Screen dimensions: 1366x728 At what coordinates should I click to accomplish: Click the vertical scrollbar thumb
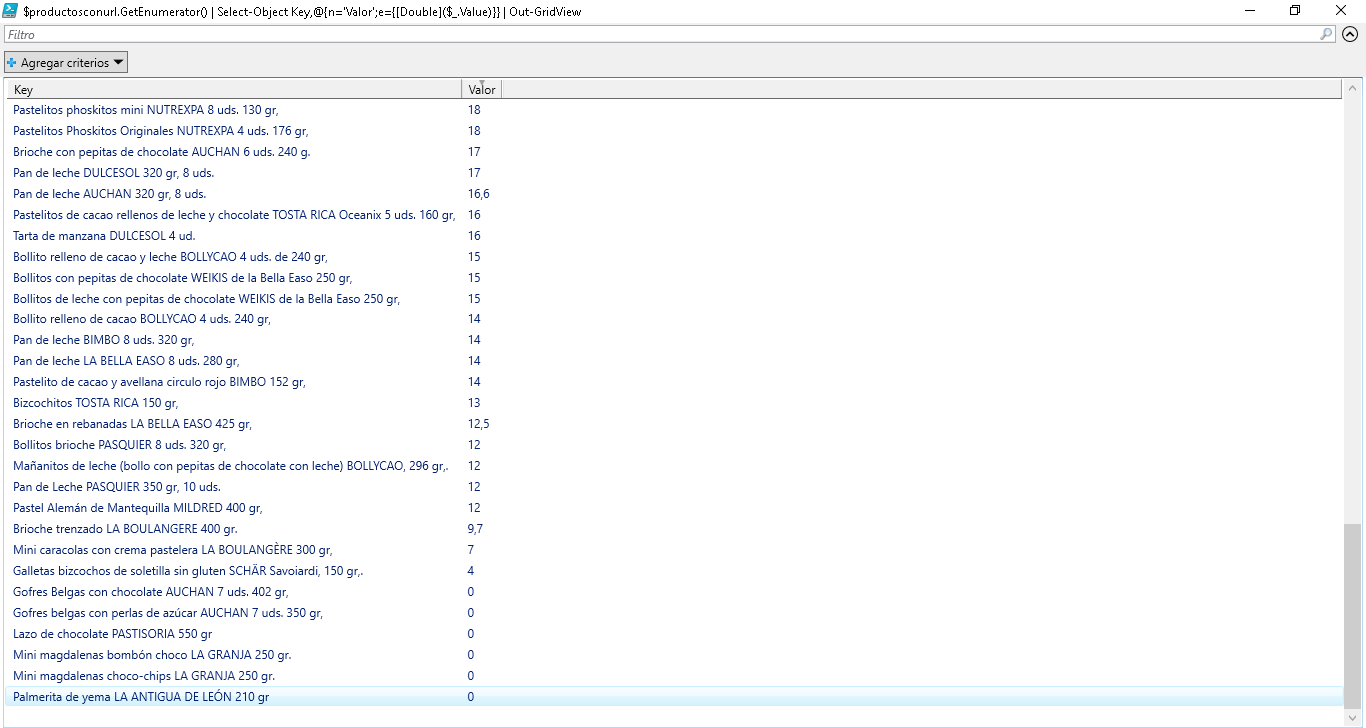[x=1352, y=612]
